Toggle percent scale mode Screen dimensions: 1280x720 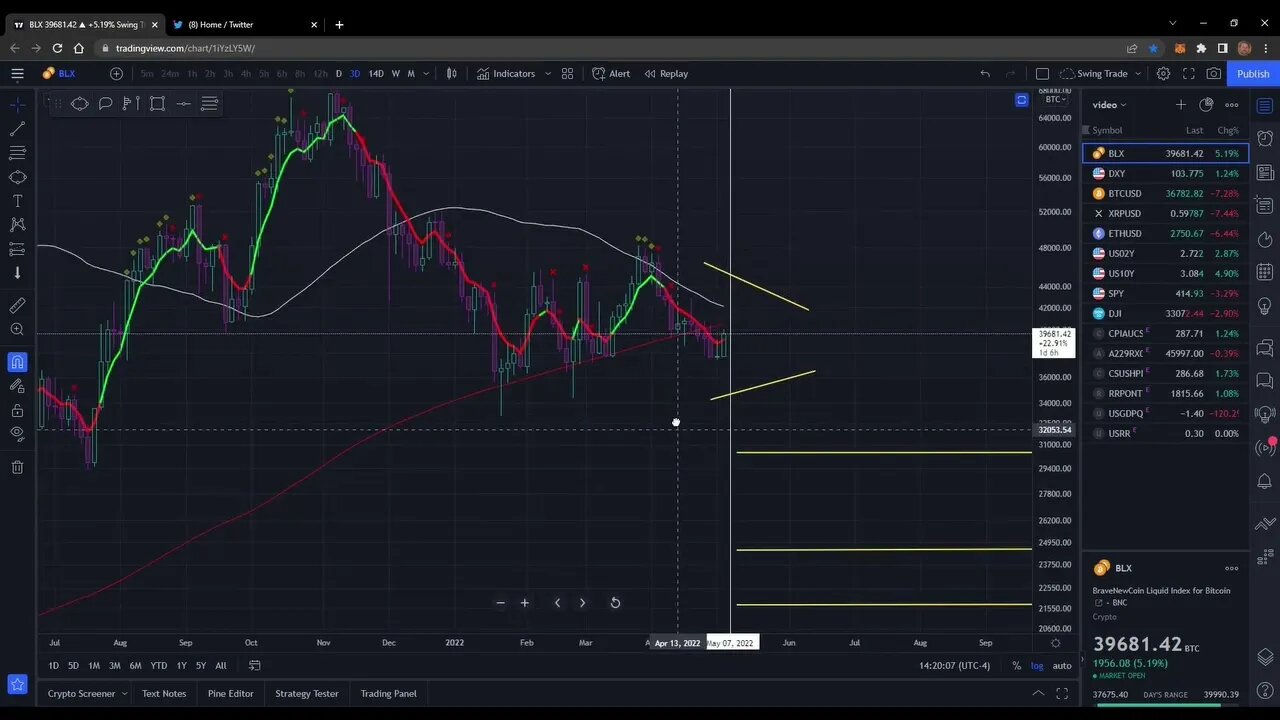(1016, 665)
